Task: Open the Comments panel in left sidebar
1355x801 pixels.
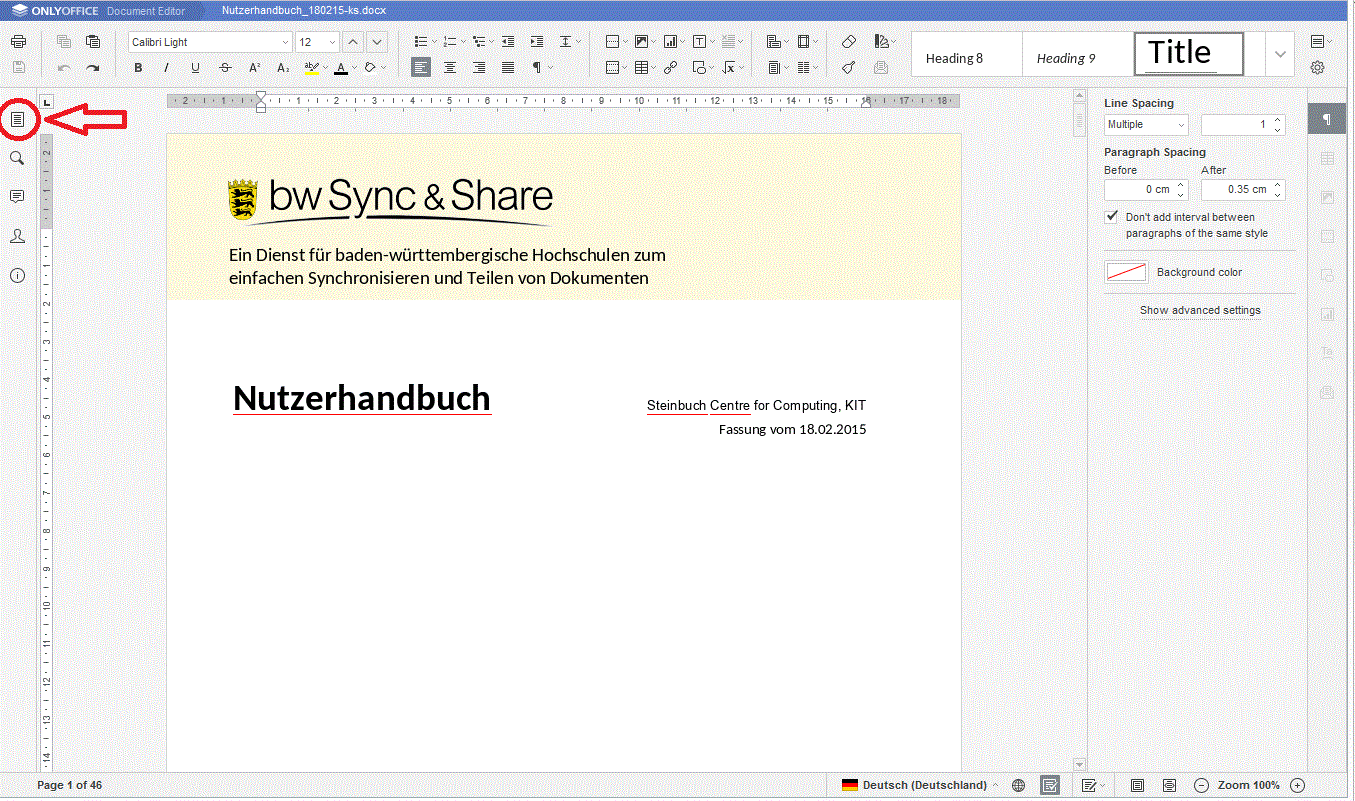Action: 17,197
